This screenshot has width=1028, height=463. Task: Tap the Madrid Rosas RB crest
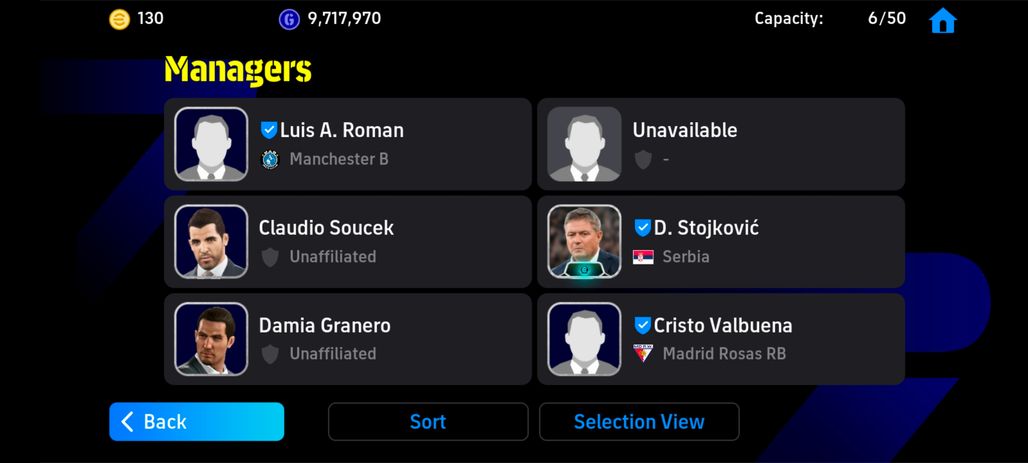click(x=643, y=353)
